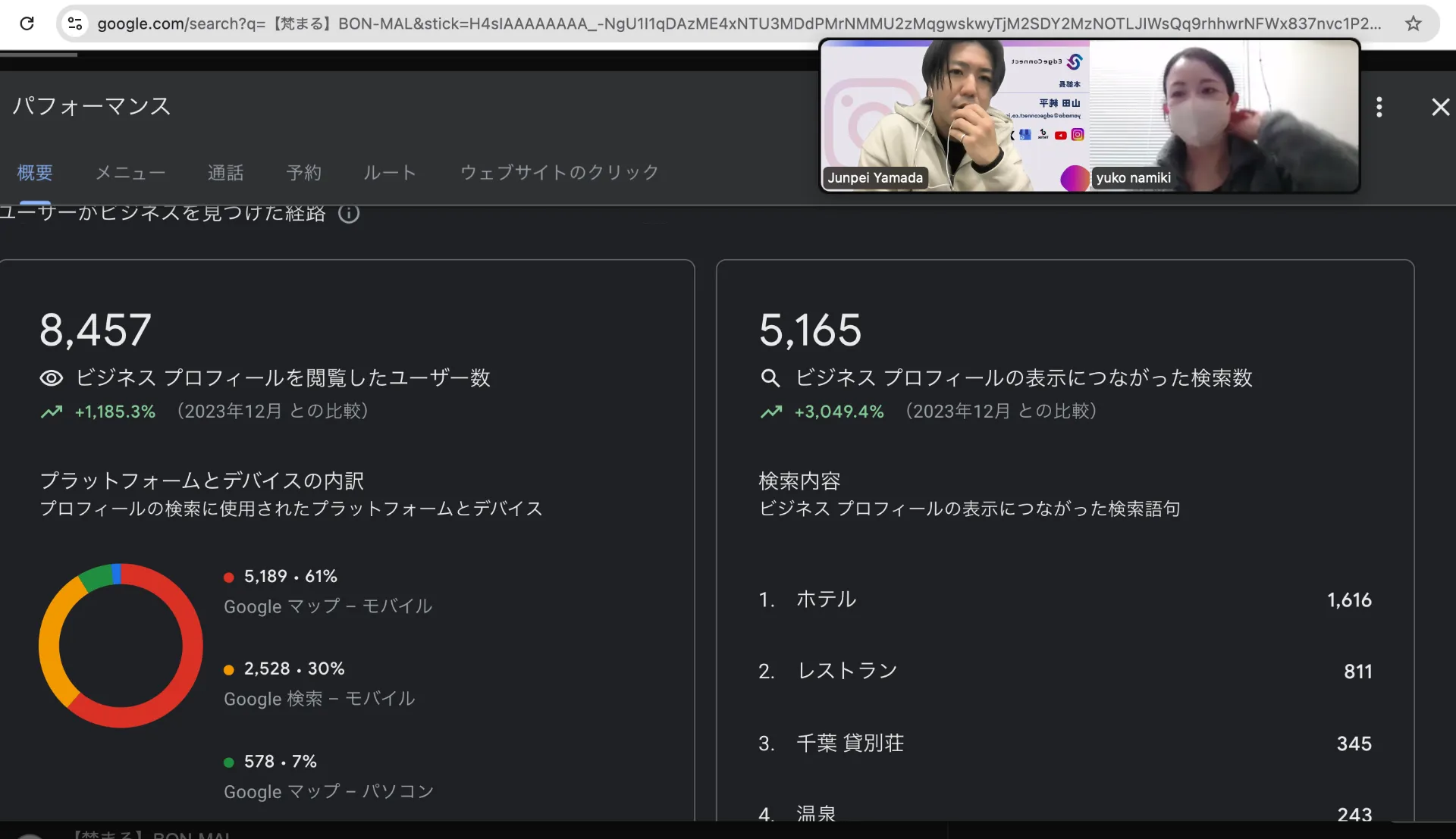Screen dimensions: 1456x839
Task: Click Junpei Yamada video thumbnail
Action: tap(955, 115)
